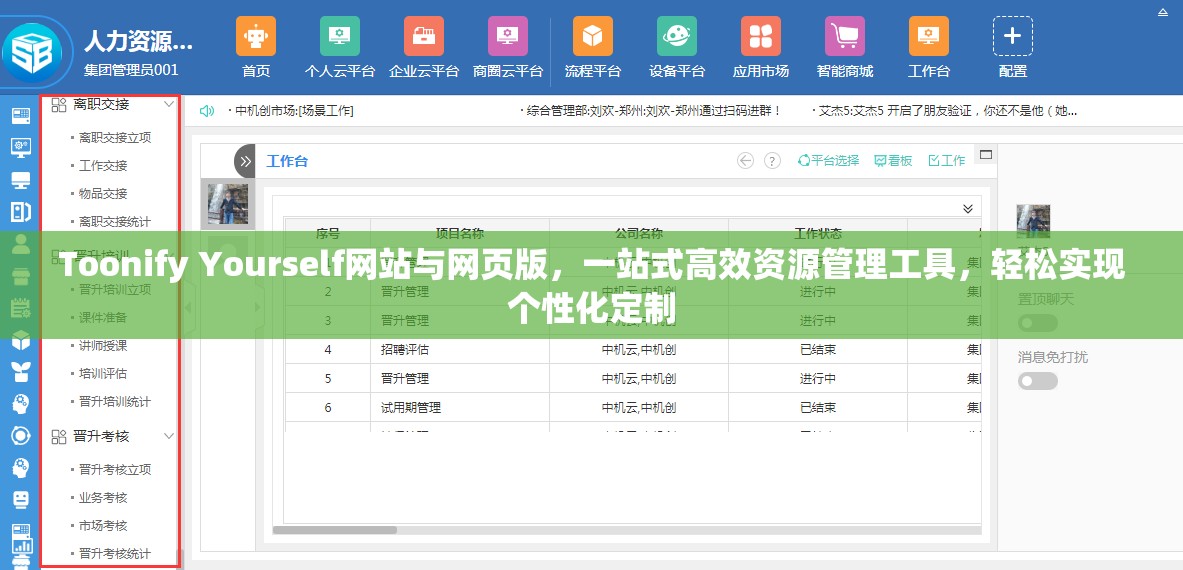The image size is (1183, 570).
Task: Select 业务考核 menu entry
Action: pos(103,498)
